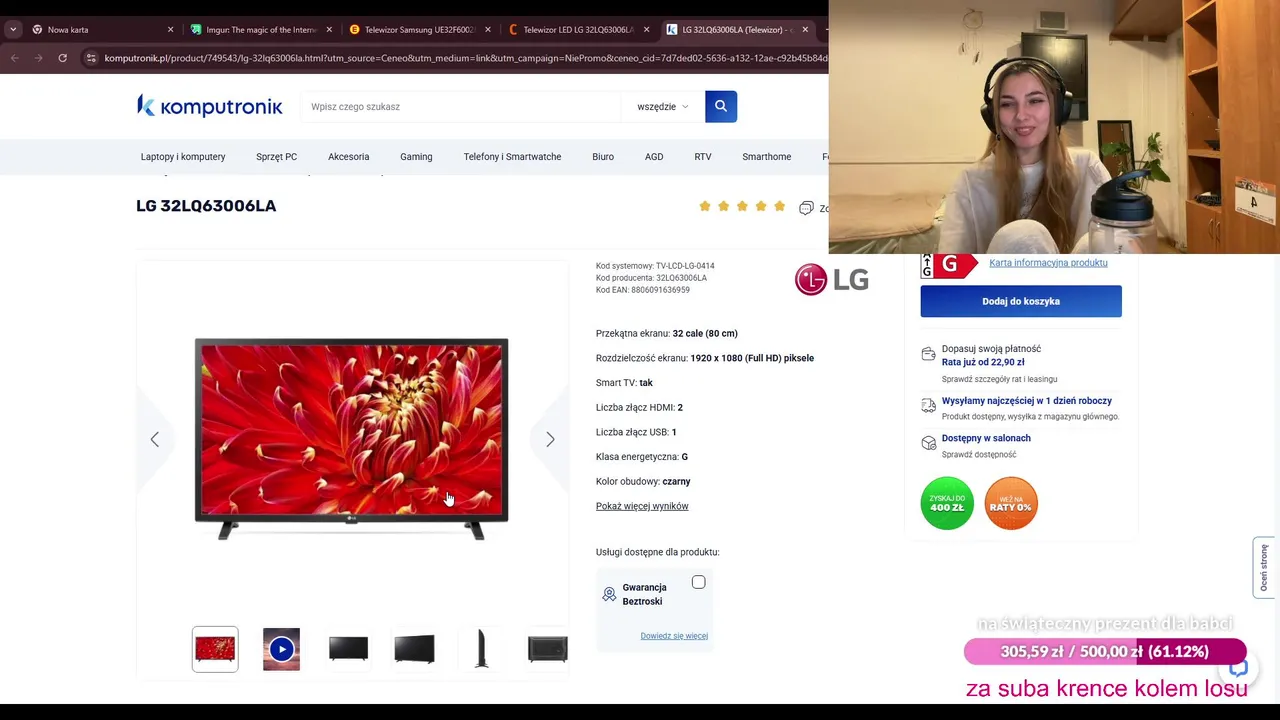The image size is (1280, 720).
Task: Show next product image arrow
Action: click(x=550, y=439)
